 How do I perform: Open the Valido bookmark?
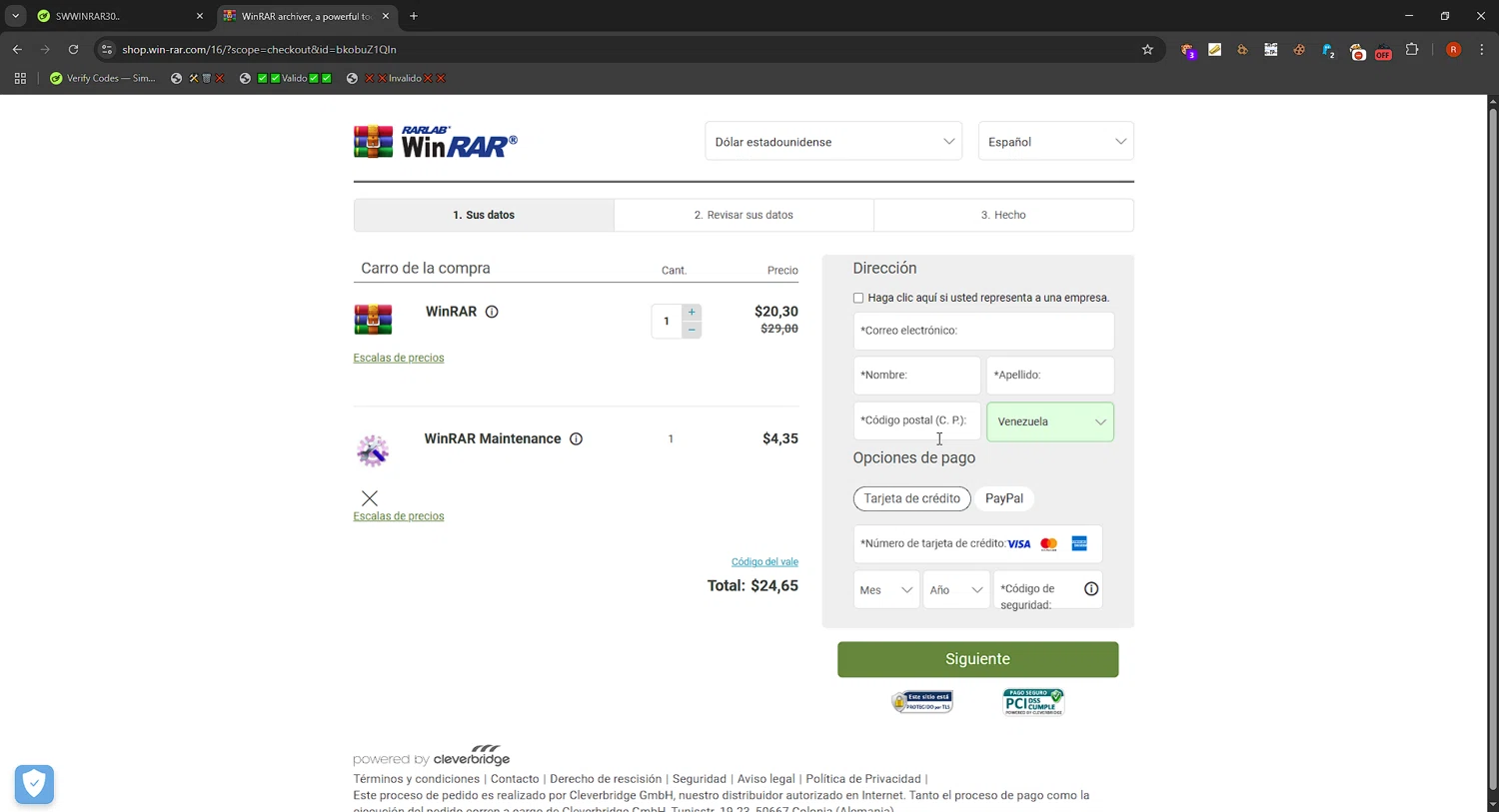[x=286, y=78]
